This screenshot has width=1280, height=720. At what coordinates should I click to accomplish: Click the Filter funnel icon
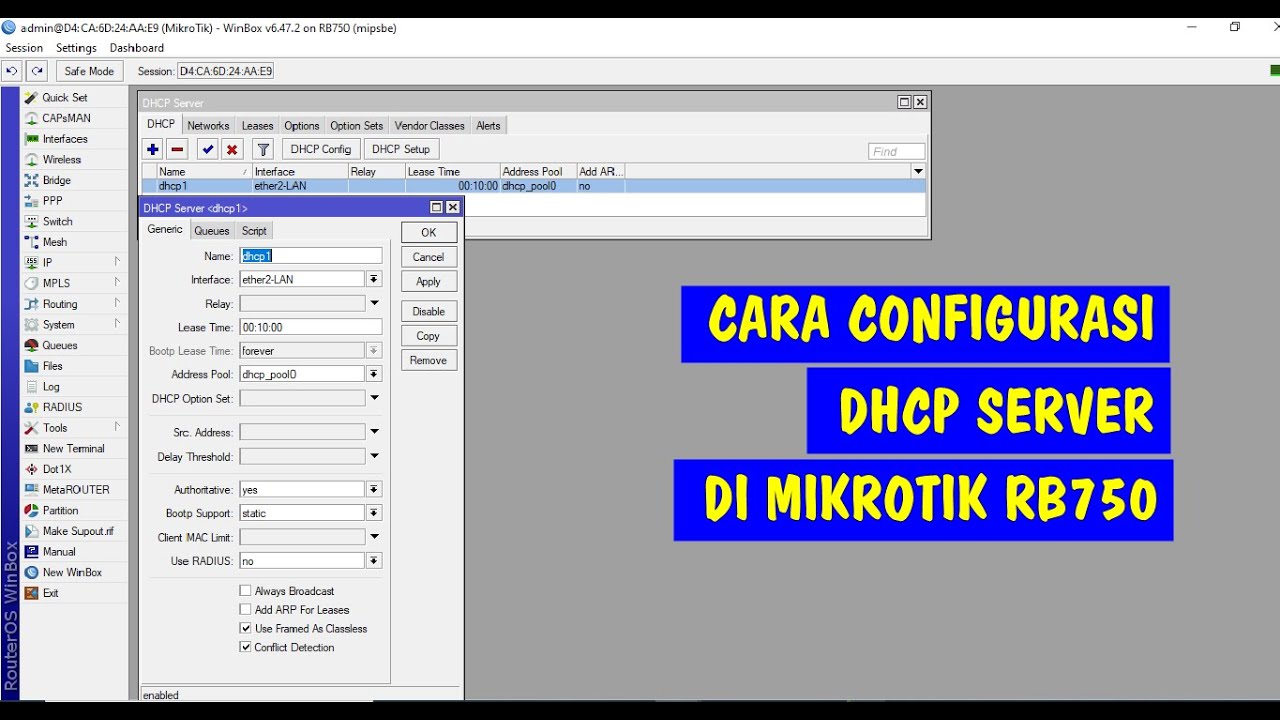[x=263, y=149]
